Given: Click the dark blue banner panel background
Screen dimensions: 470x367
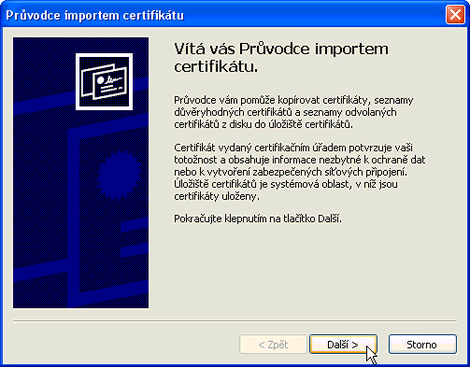Looking at the screenshot, I should pyautogui.click(x=40, y=200).
